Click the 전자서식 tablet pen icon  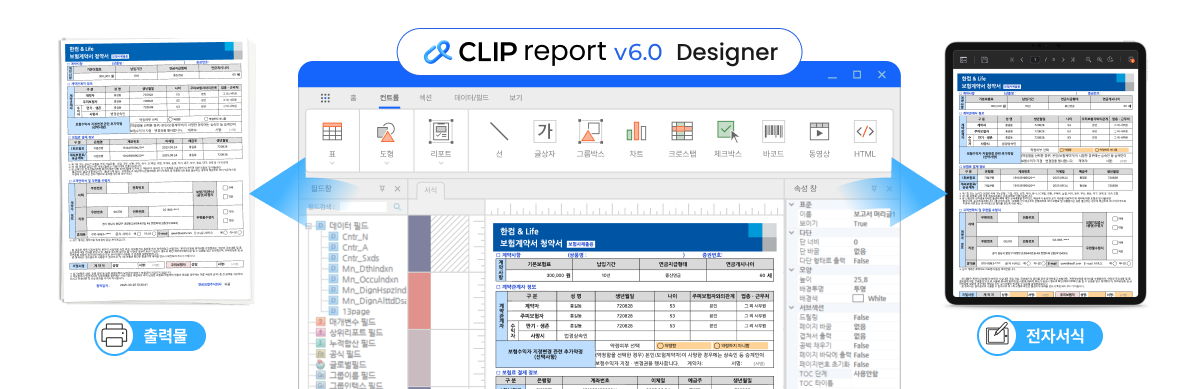point(998,335)
